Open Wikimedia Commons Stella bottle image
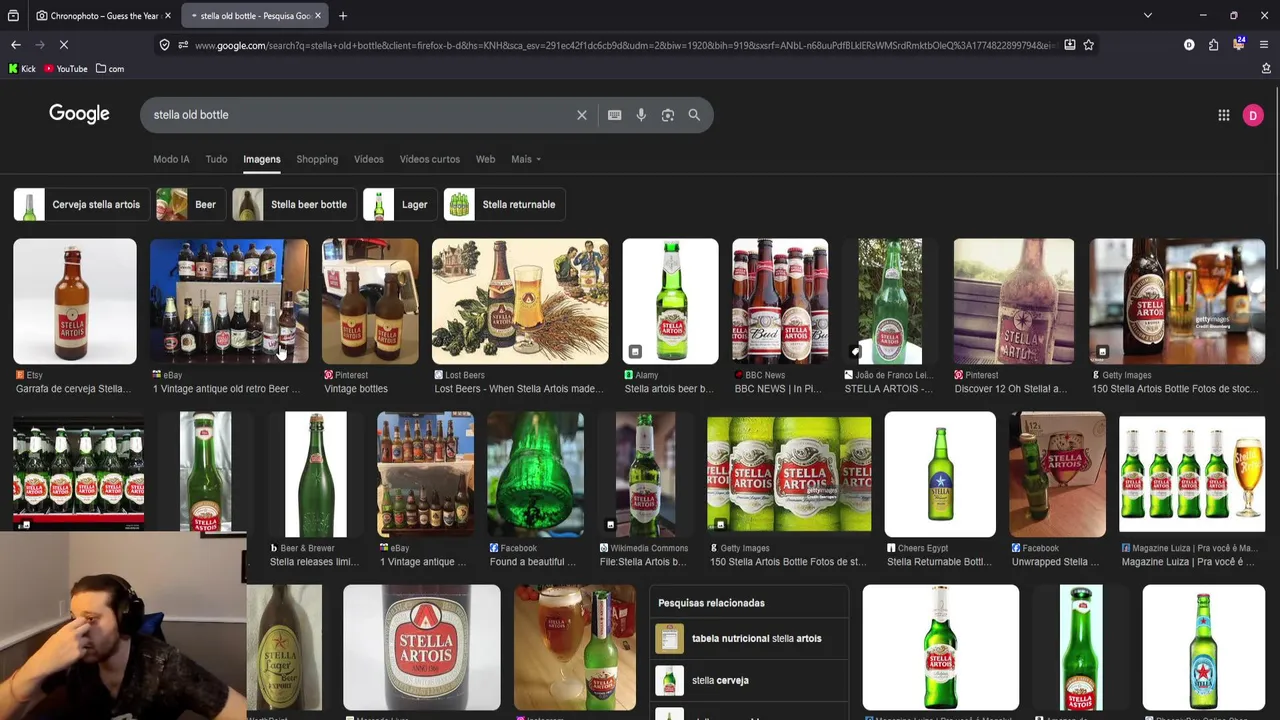Image resolution: width=1280 pixels, height=720 pixels. (645, 474)
